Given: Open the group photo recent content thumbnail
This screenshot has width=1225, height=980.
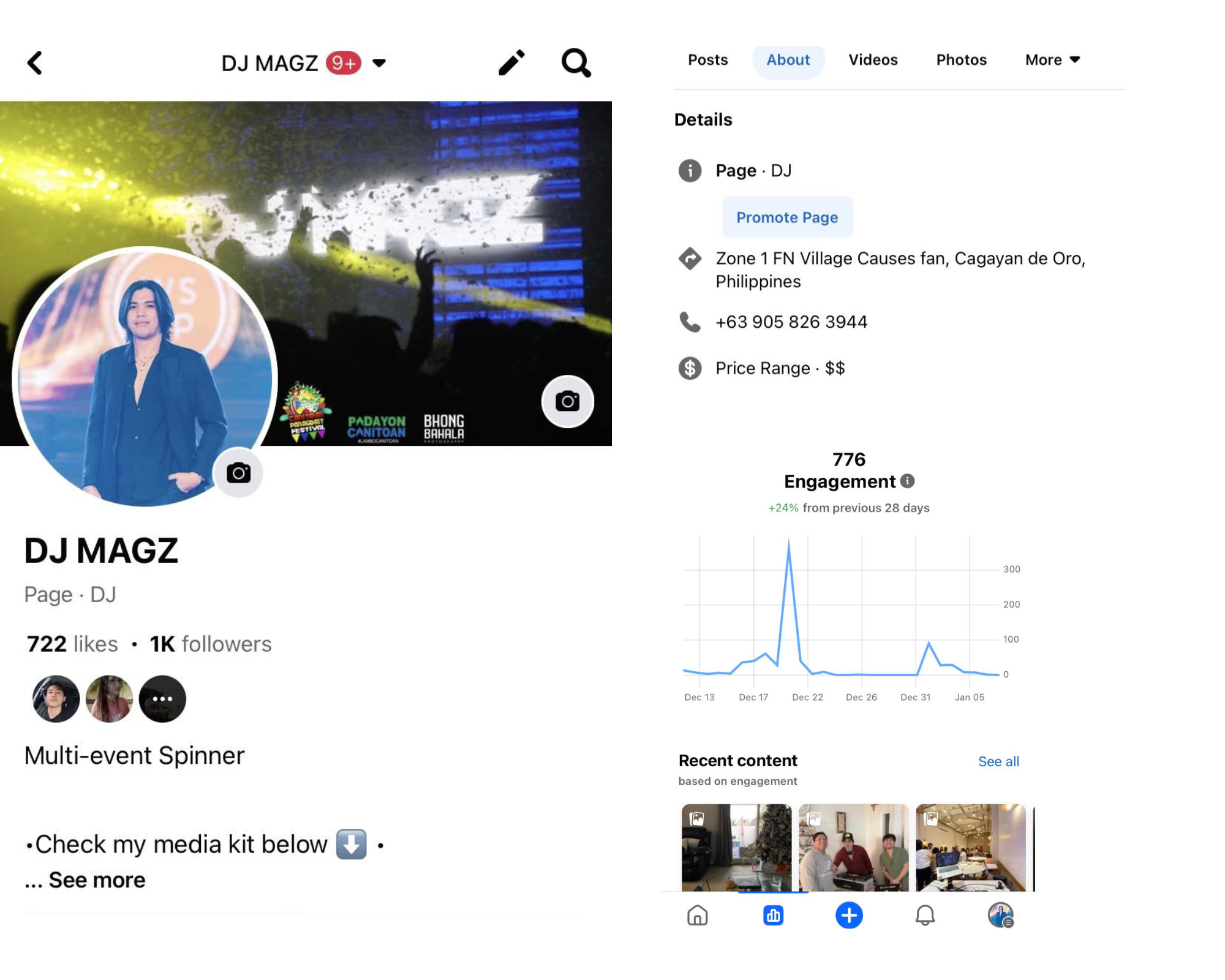Looking at the screenshot, I should [853, 847].
